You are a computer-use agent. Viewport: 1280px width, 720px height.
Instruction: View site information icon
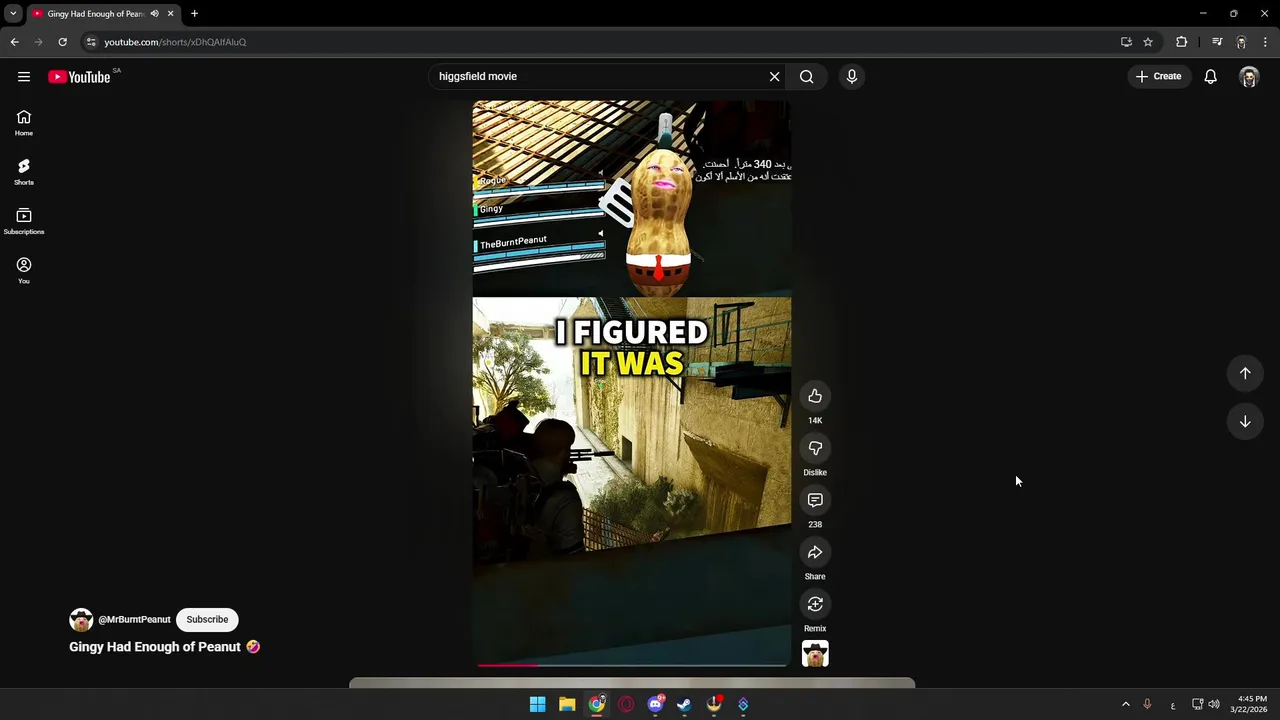(91, 42)
